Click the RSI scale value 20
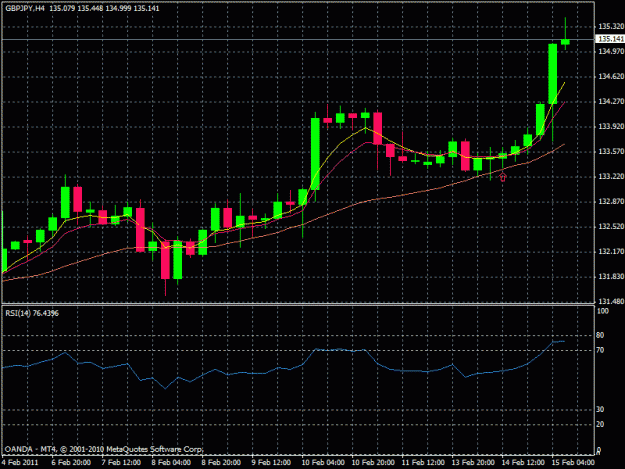The image size is (625, 469). coord(600,425)
